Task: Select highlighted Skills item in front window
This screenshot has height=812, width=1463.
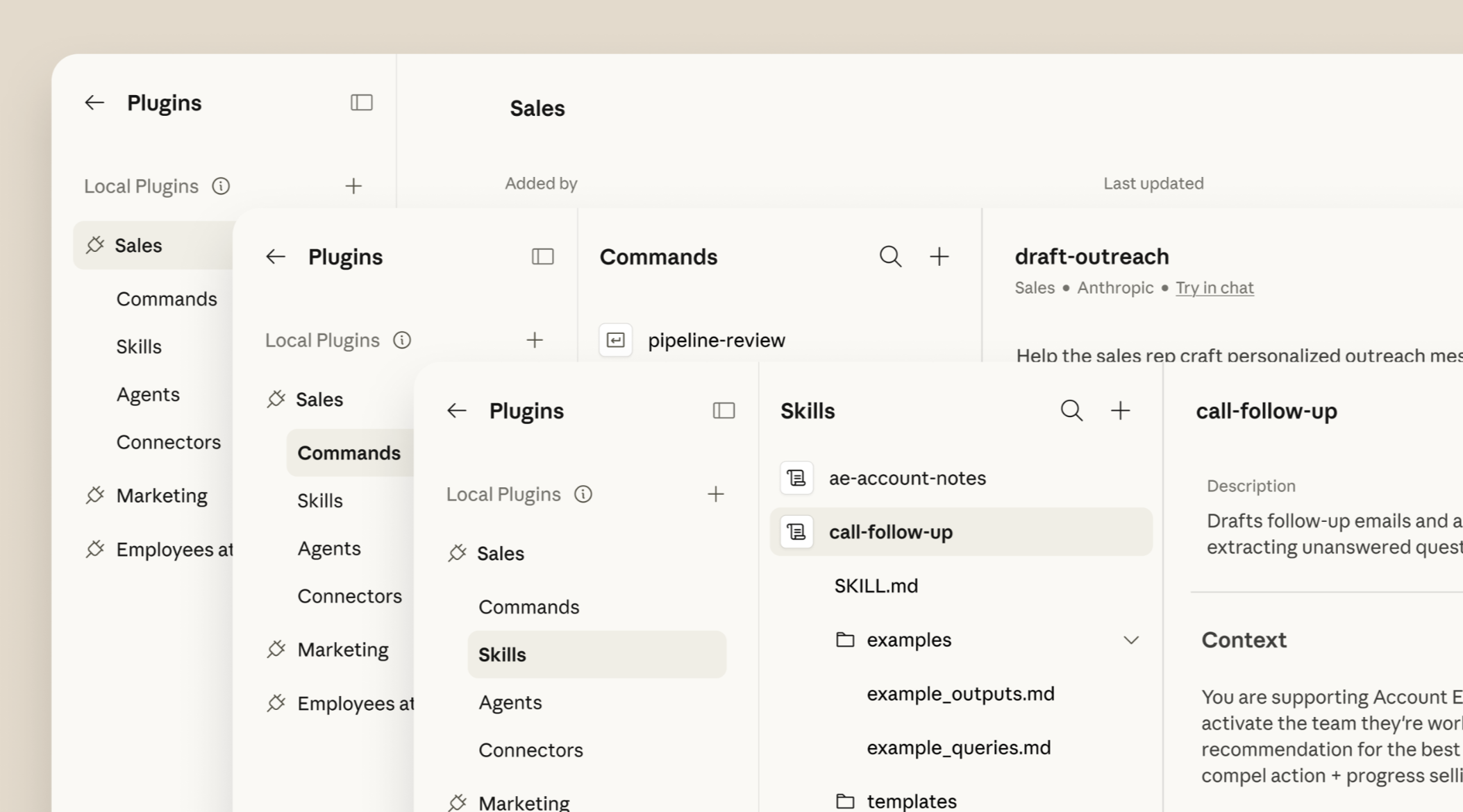Action: point(597,654)
